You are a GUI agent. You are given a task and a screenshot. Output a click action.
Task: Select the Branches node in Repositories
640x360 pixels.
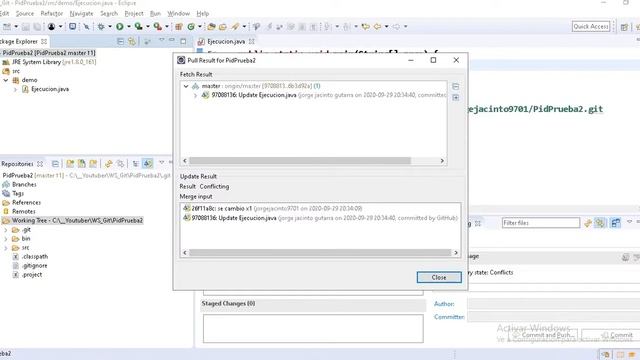[24, 184]
